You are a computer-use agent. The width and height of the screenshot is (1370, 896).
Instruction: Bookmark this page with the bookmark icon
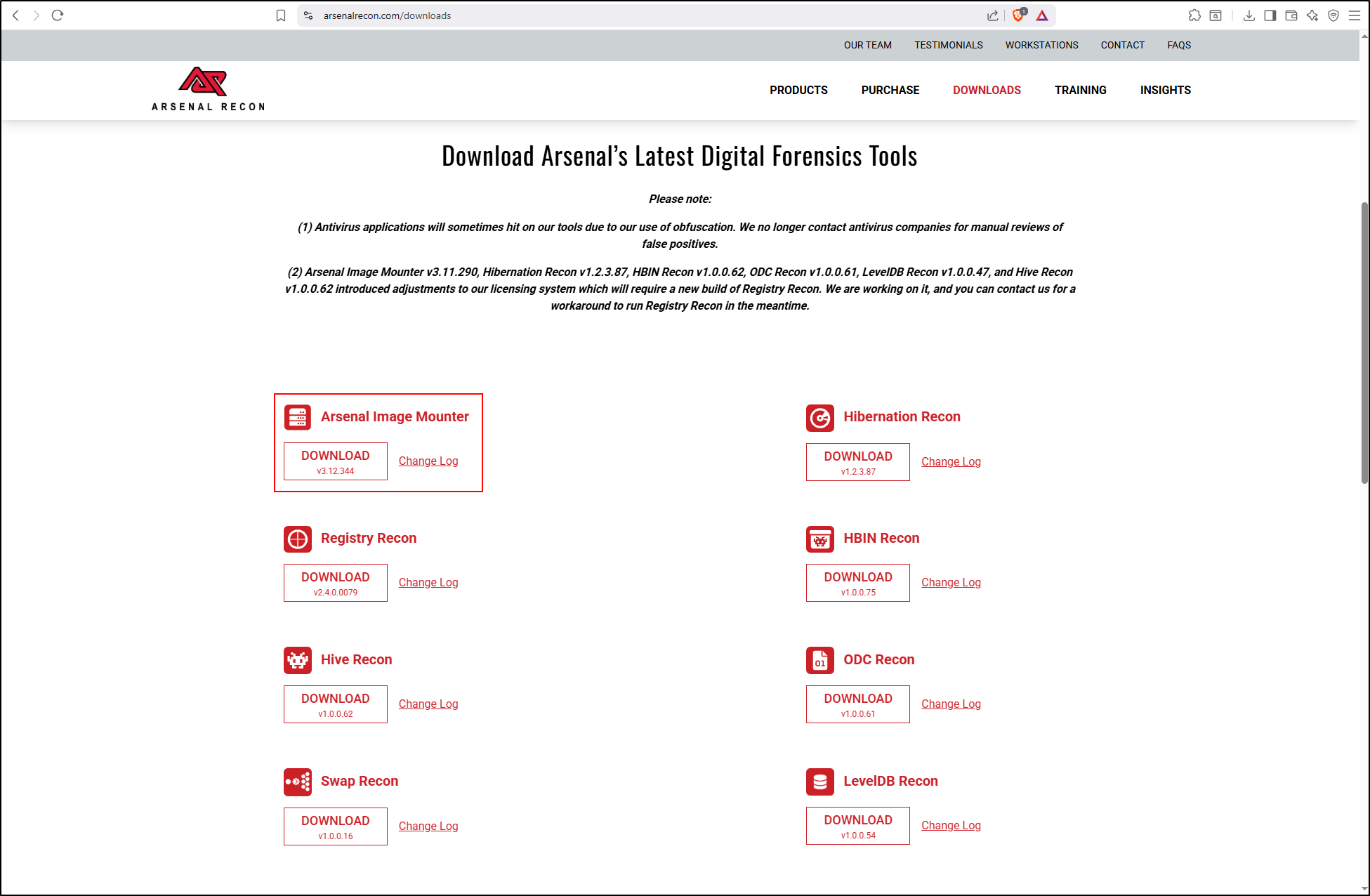[281, 15]
